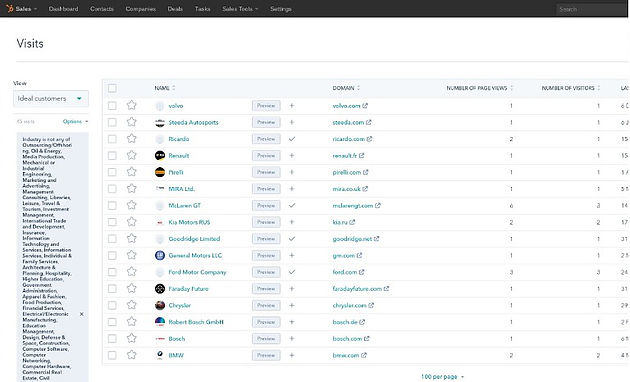
Task: Select the Pirelli row checkbox
Action: coord(112,172)
